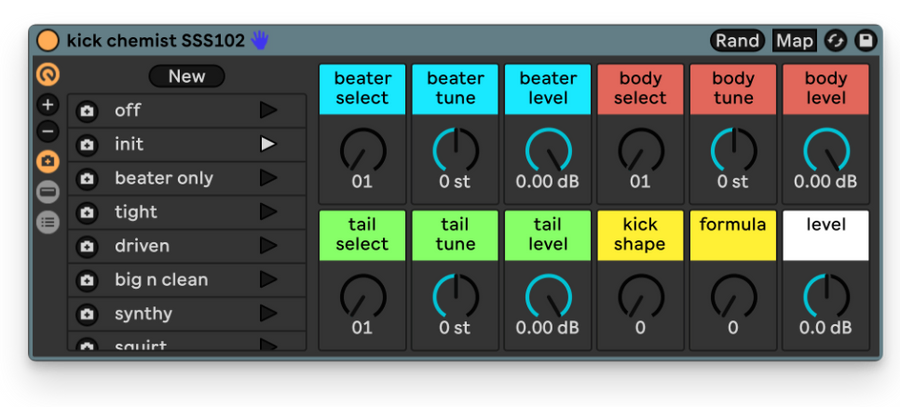The image size is (900, 407).
Task: Launch the beater only variation
Action: coord(268,178)
